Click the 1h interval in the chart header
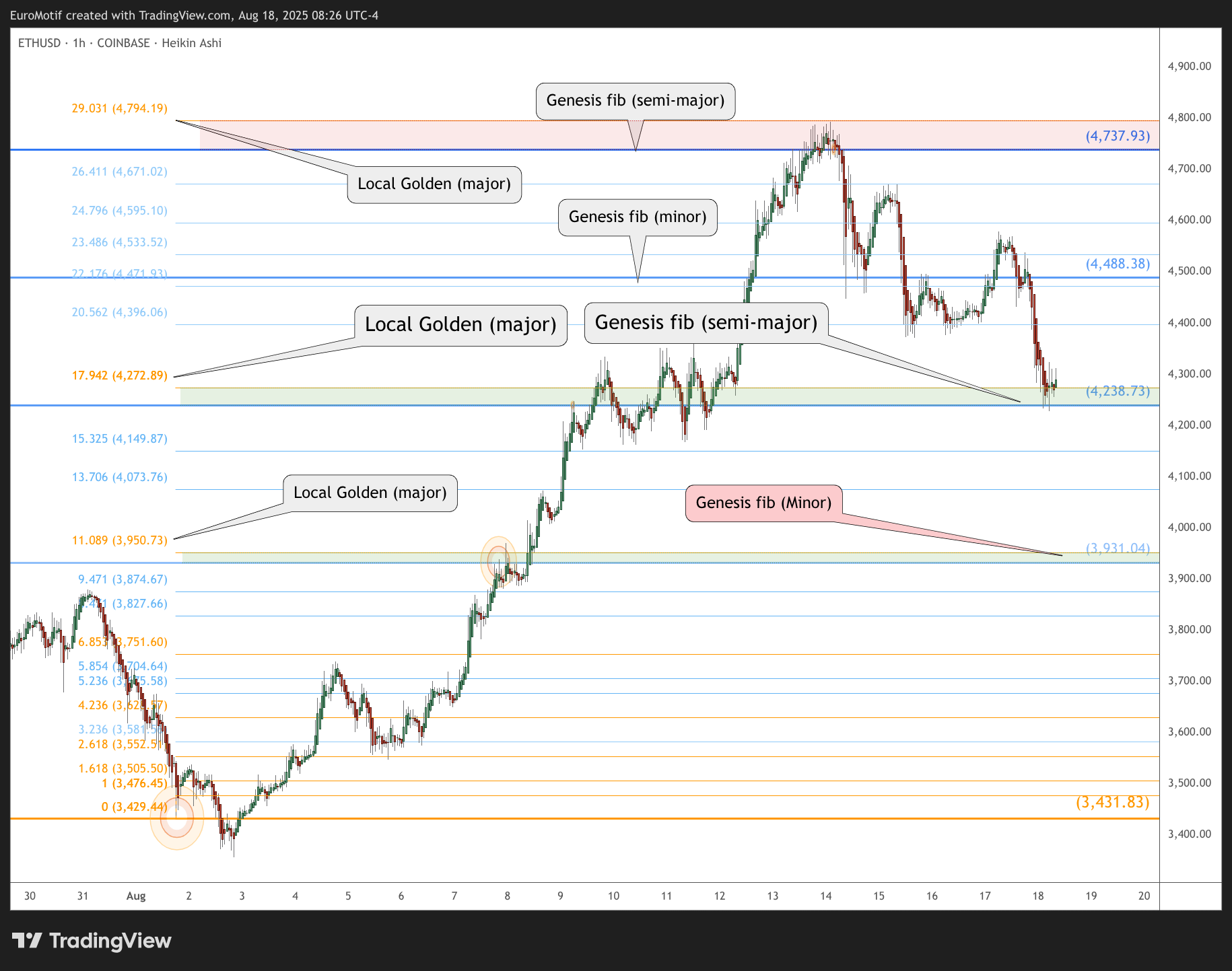The width and height of the screenshot is (1232, 971). pyautogui.click(x=79, y=43)
